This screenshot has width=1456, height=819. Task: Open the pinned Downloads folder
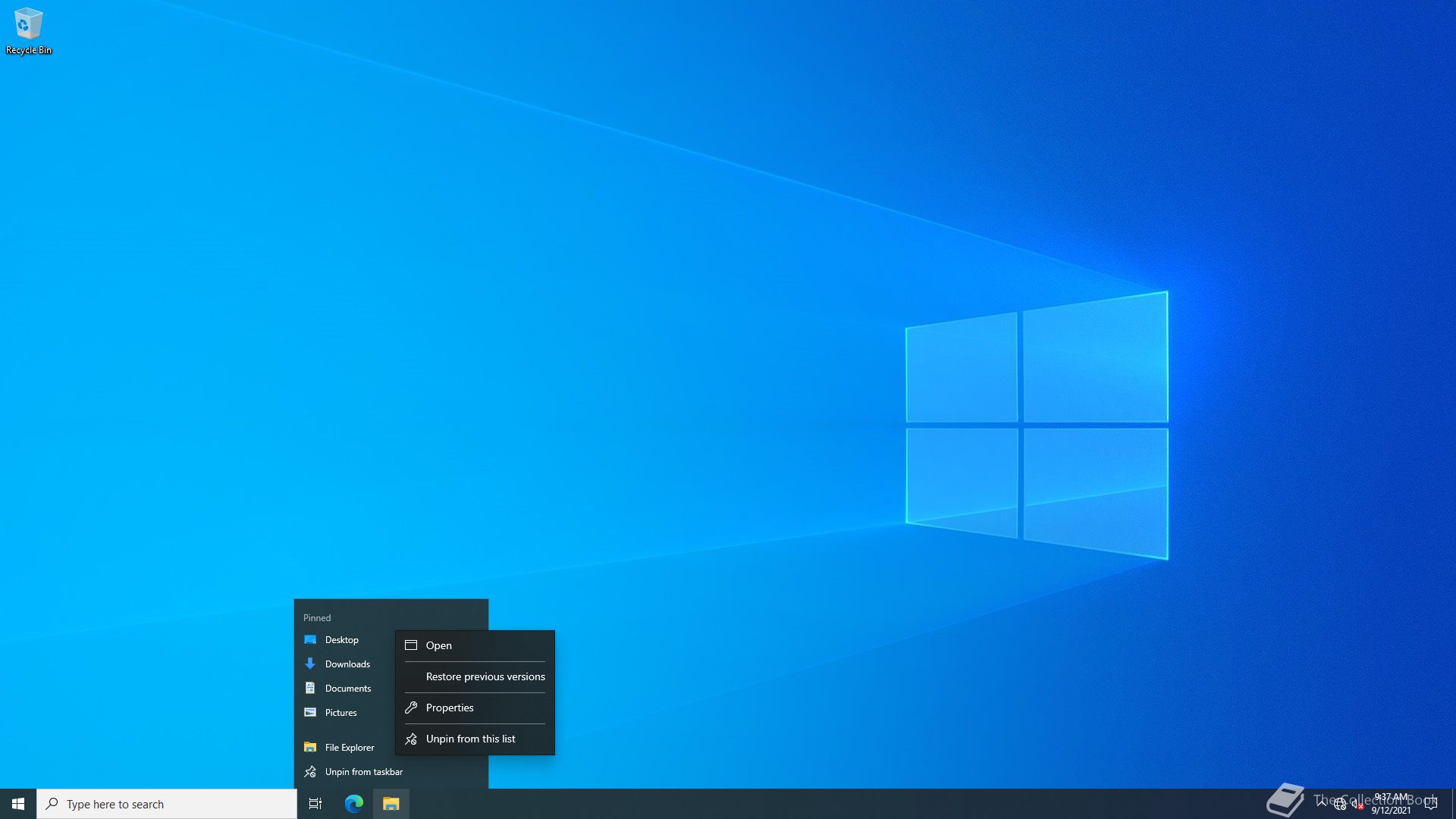click(x=345, y=664)
